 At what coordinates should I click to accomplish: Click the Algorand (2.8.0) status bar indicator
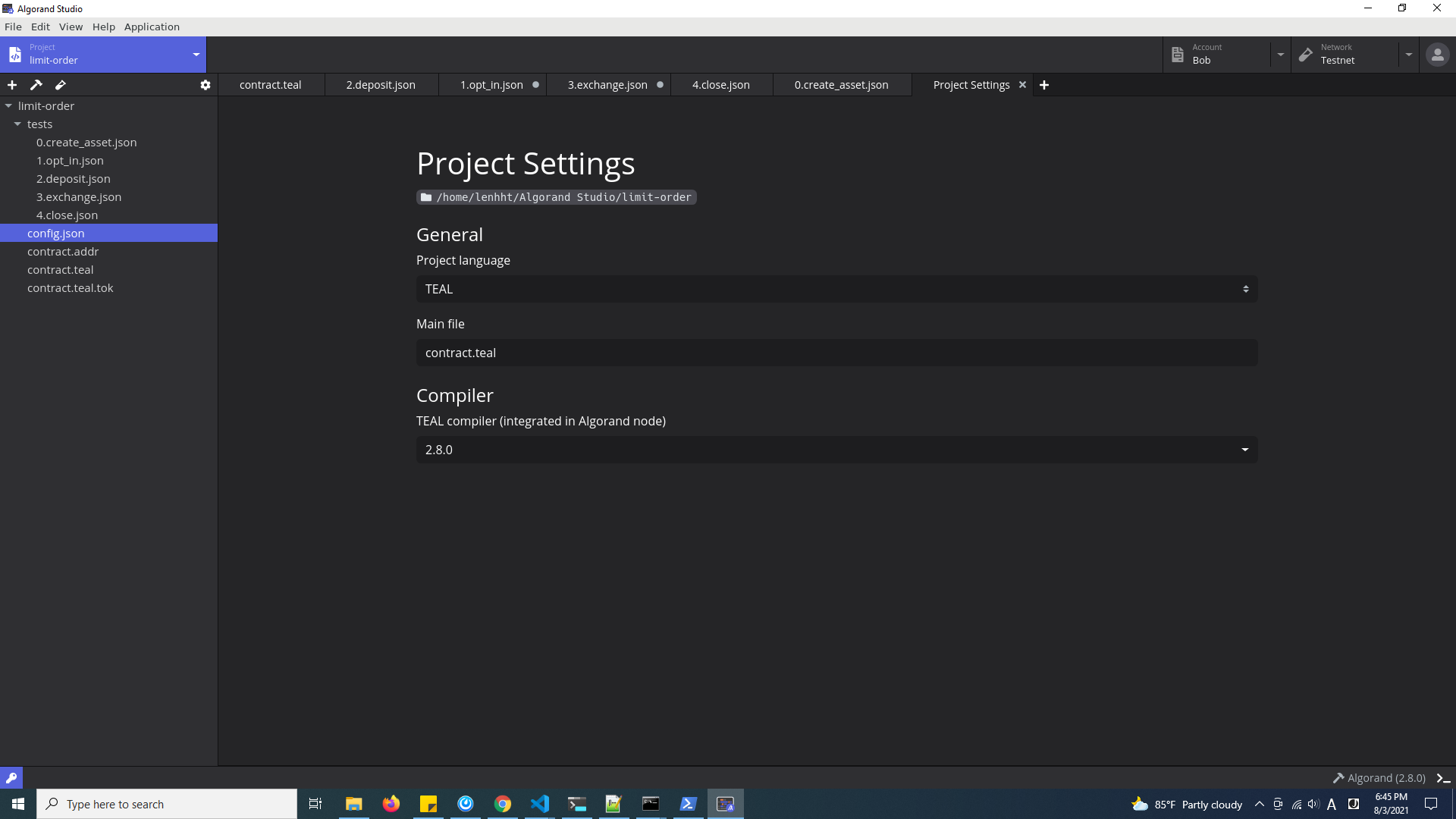tap(1379, 777)
